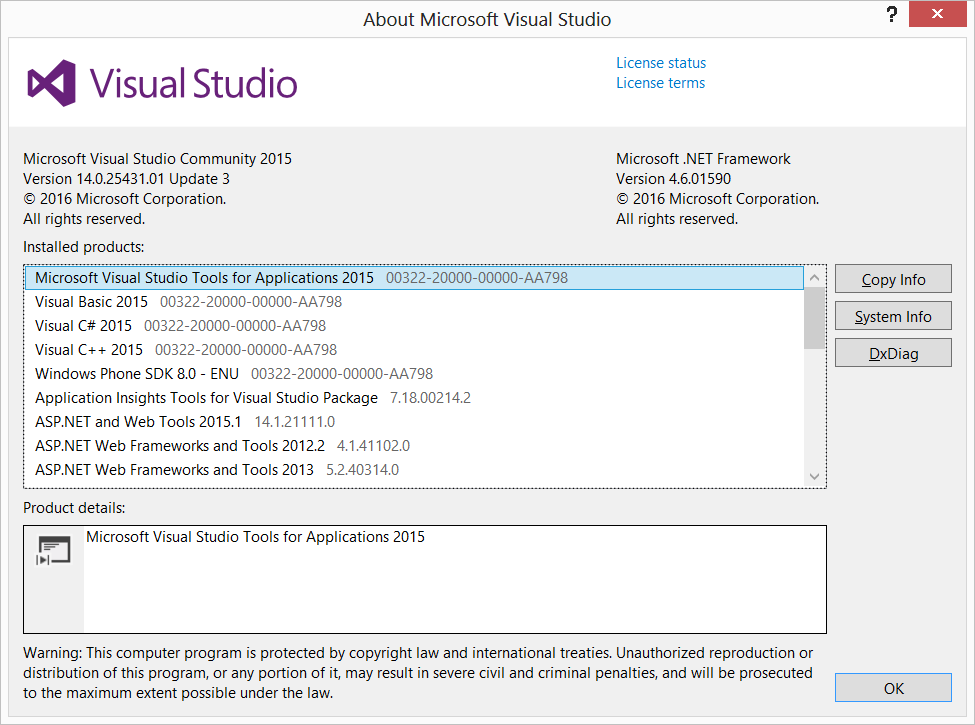This screenshot has height=725, width=975.
Task: Select ASP.NET and Web Tools 2015.1
Action: click(x=414, y=422)
